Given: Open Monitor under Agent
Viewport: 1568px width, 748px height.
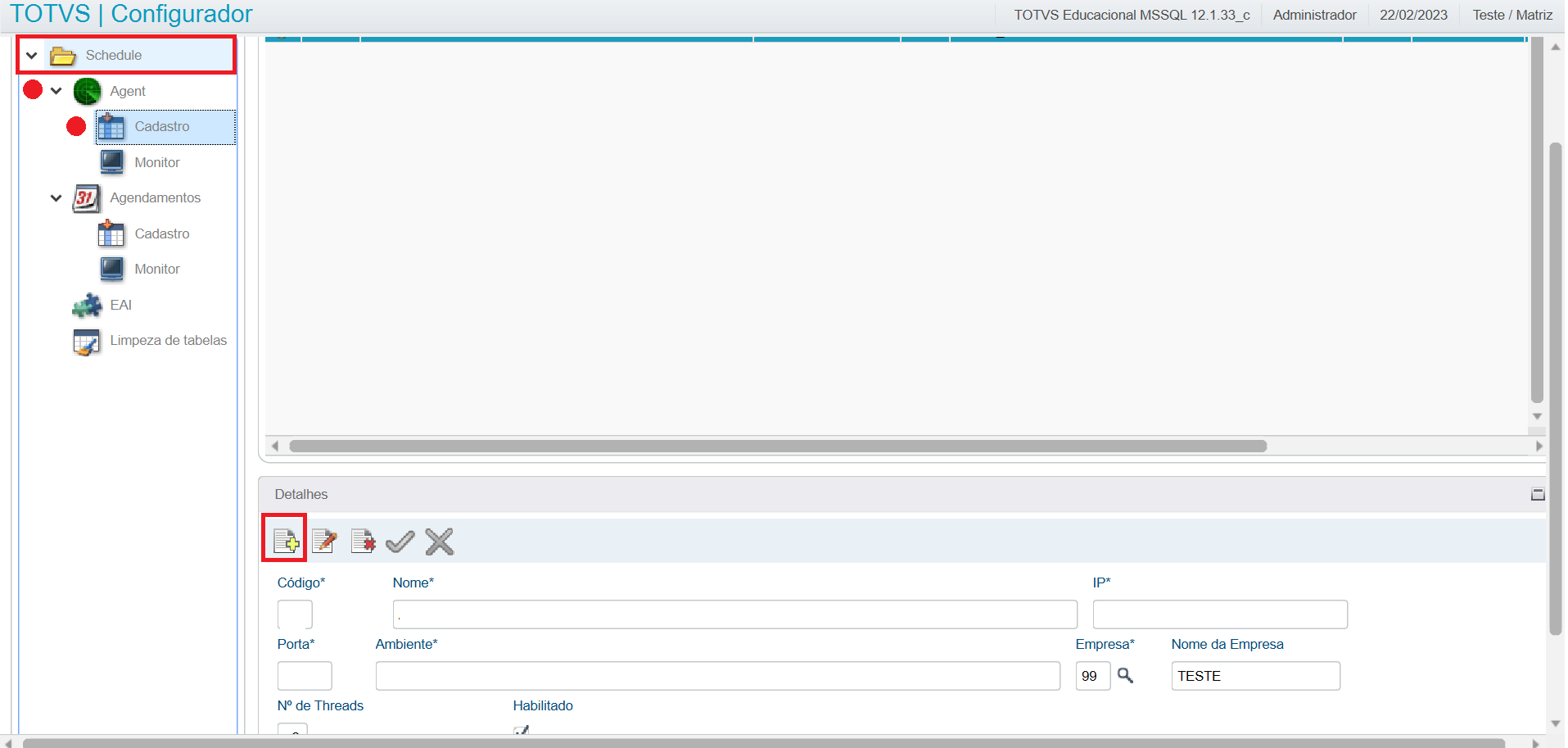Looking at the screenshot, I should point(157,162).
